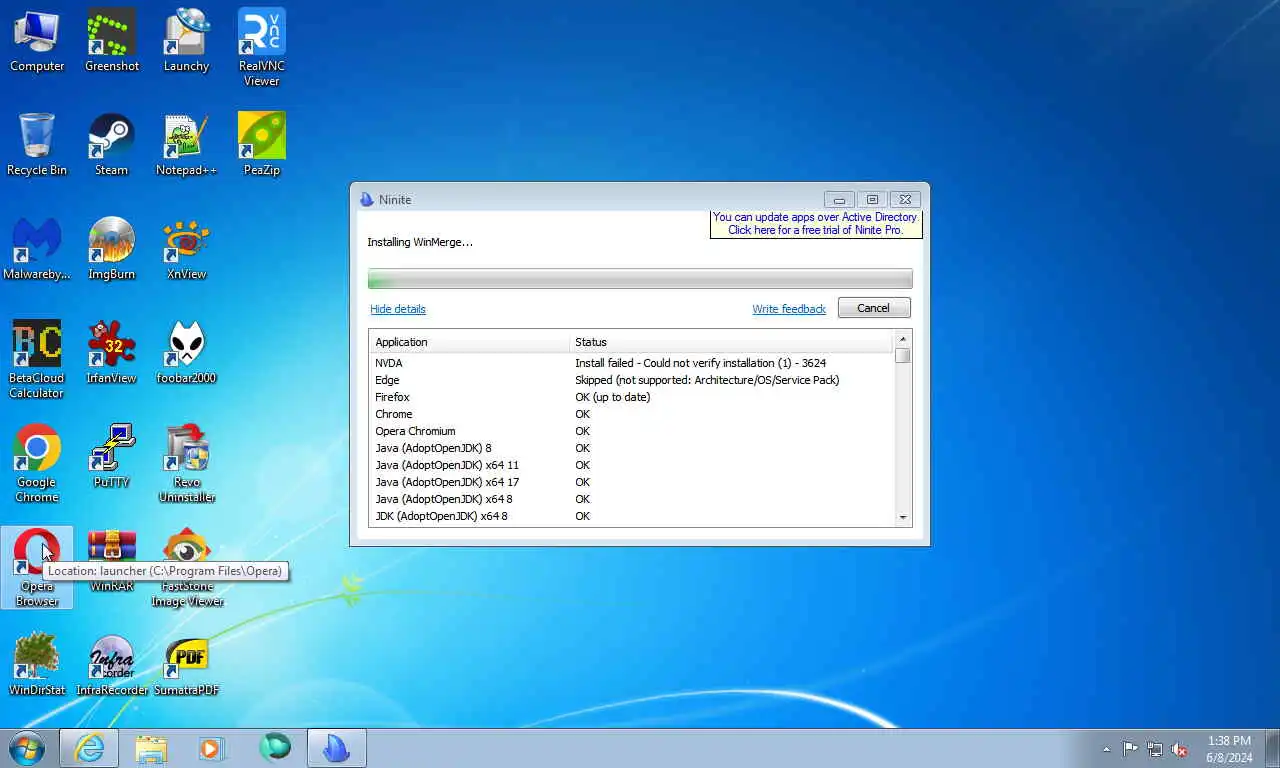
Task: Select the IrfanView desktop shortcut
Action: coord(111,352)
